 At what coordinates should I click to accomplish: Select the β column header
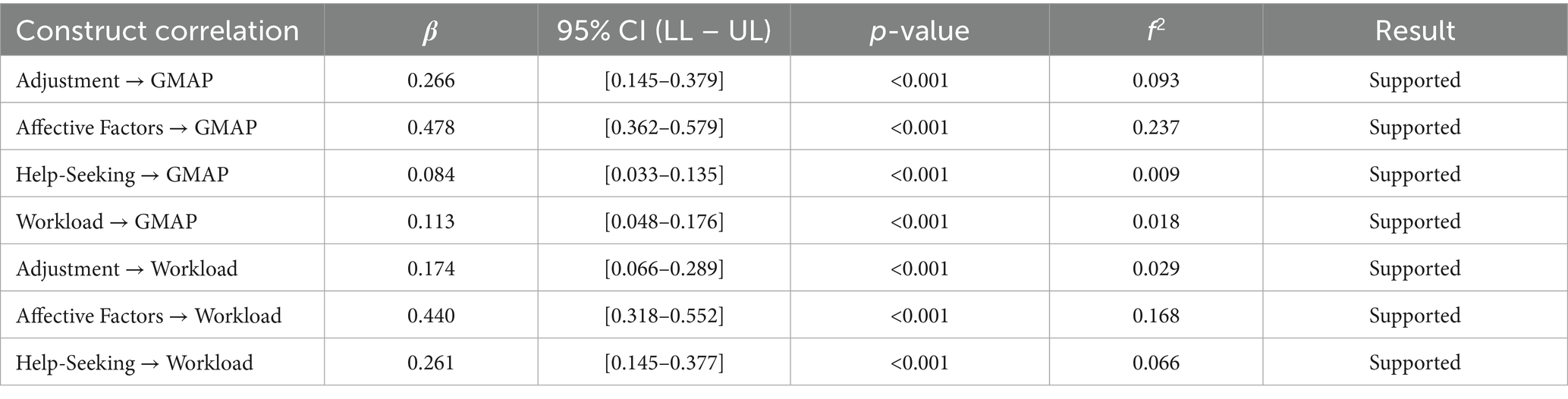click(x=430, y=31)
